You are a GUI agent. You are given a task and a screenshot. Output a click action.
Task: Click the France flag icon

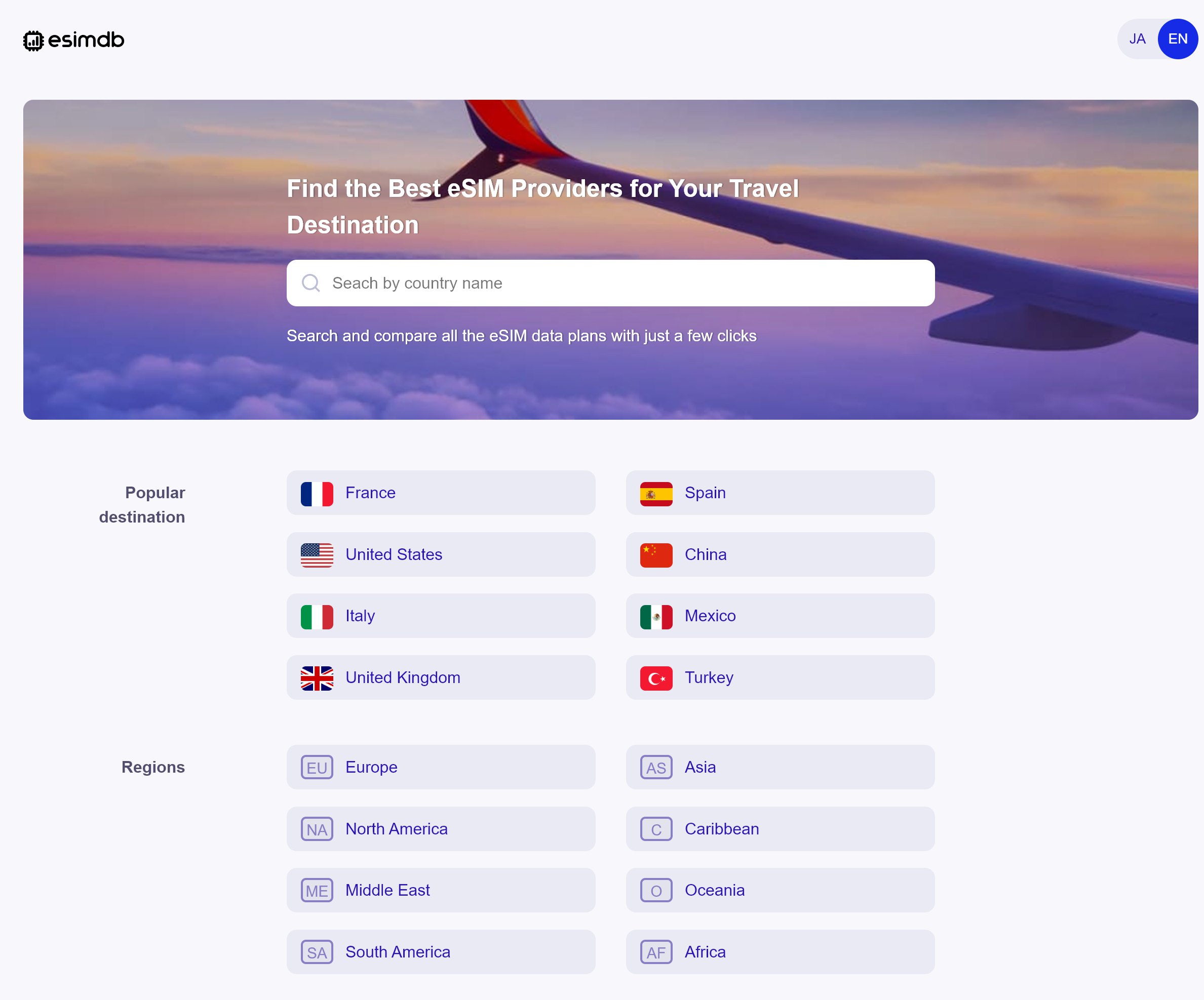click(x=317, y=493)
